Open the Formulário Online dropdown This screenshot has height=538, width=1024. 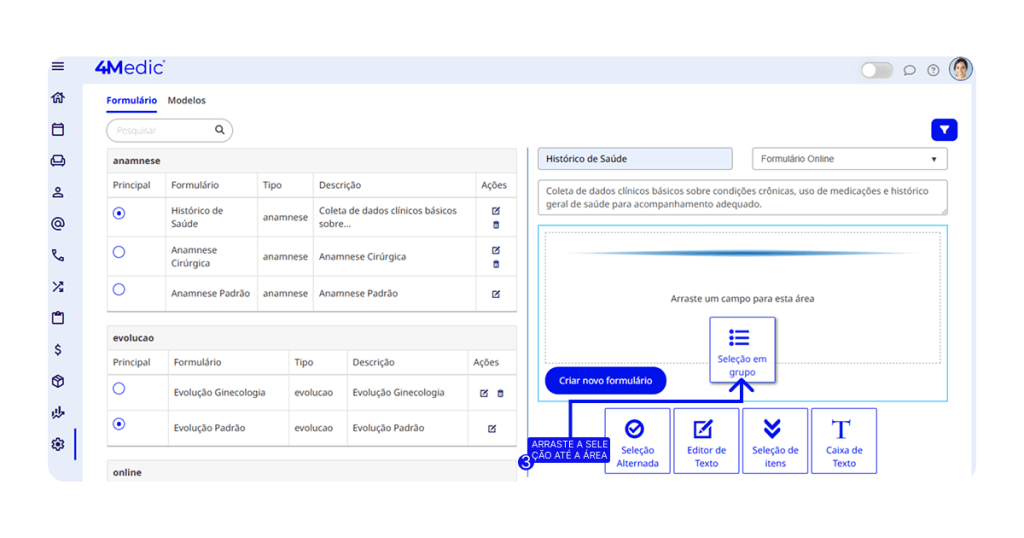click(x=849, y=159)
